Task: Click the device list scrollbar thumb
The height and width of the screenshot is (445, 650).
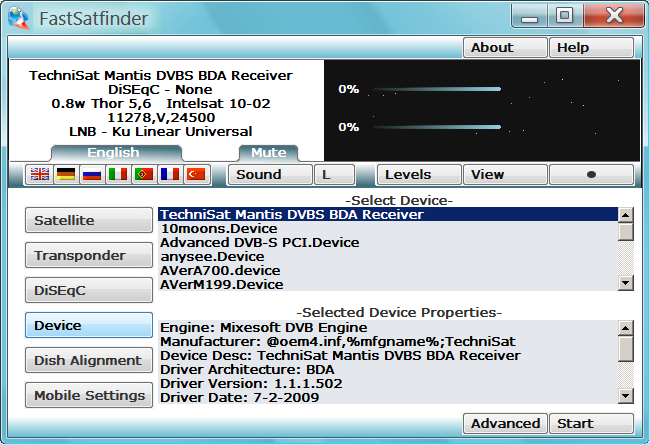Action: click(x=626, y=231)
